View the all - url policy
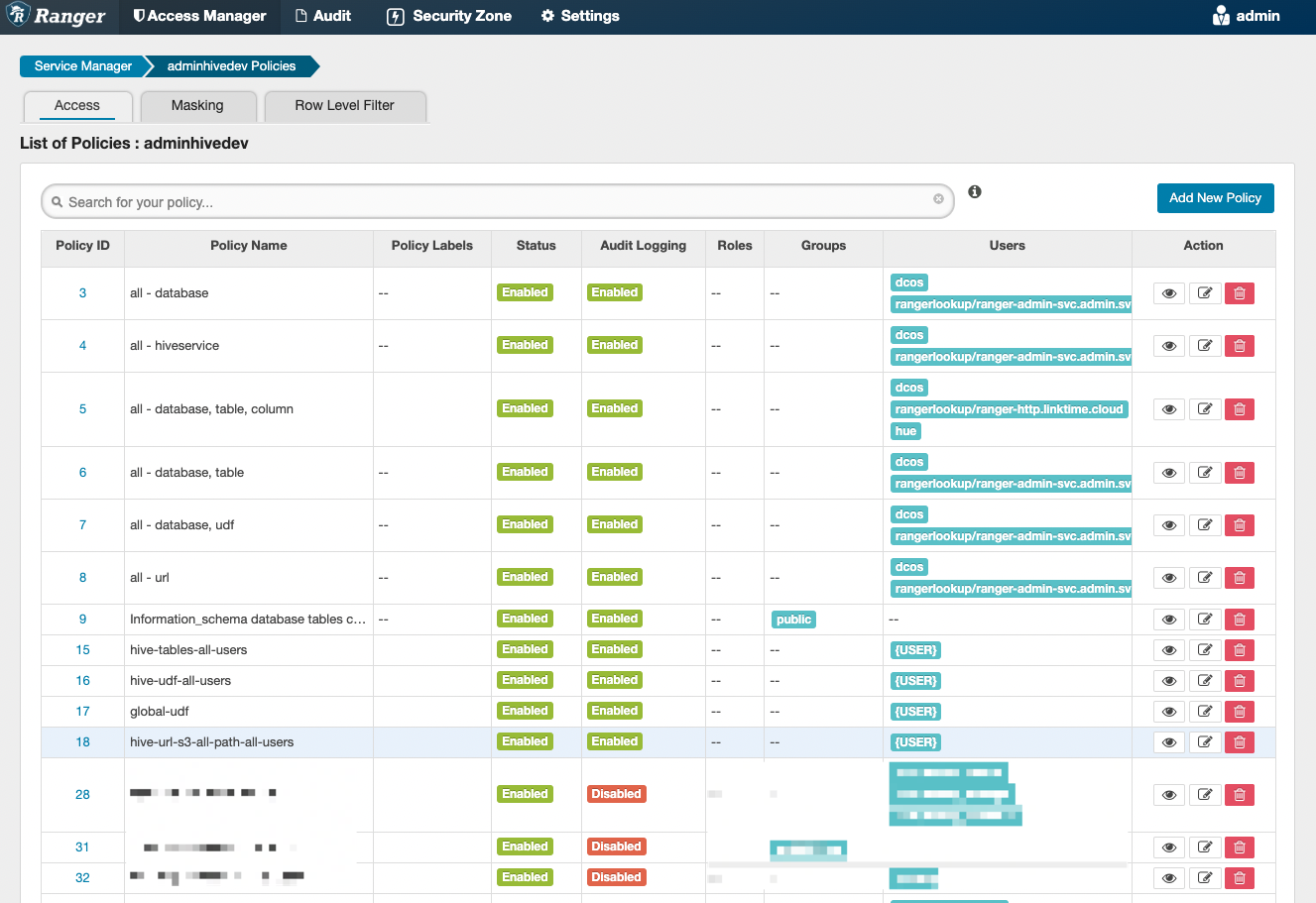Viewport: 1316px width, 903px height. pyautogui.click(x=1169, y=578)
